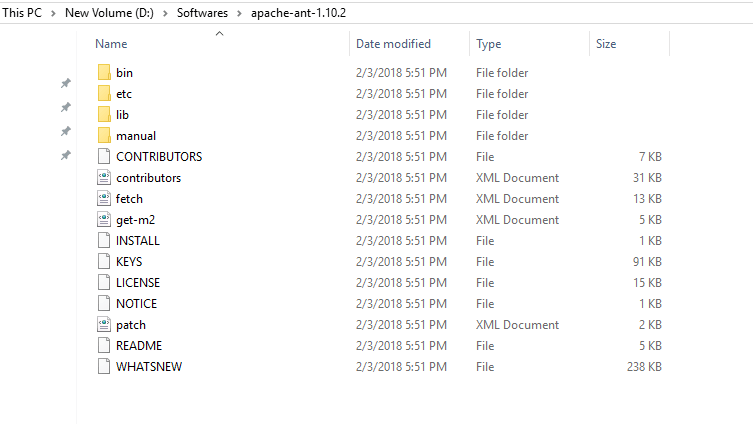Click the first pin icon in sidebar
The height and width of the screenshot is (424, 753).
tap(66, 84)
